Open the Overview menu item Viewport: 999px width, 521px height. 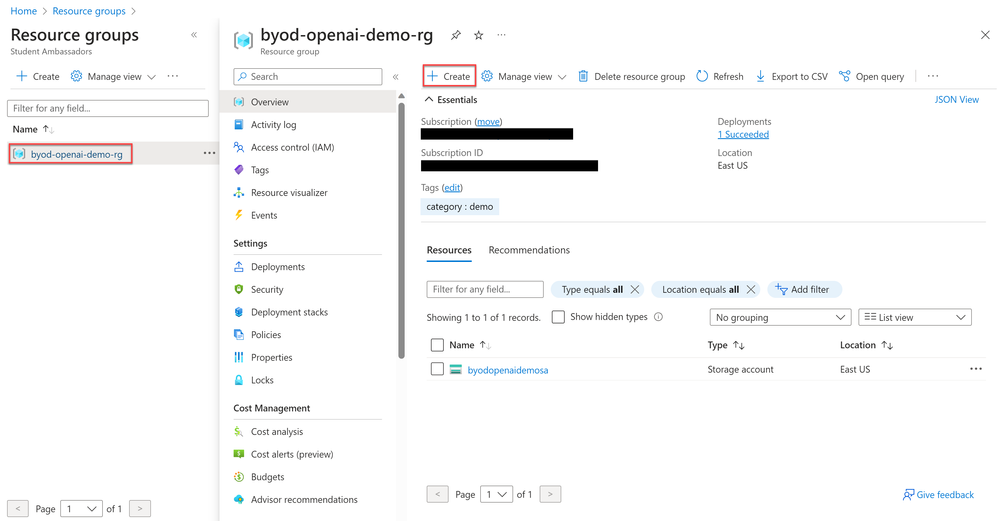(308, 102)
